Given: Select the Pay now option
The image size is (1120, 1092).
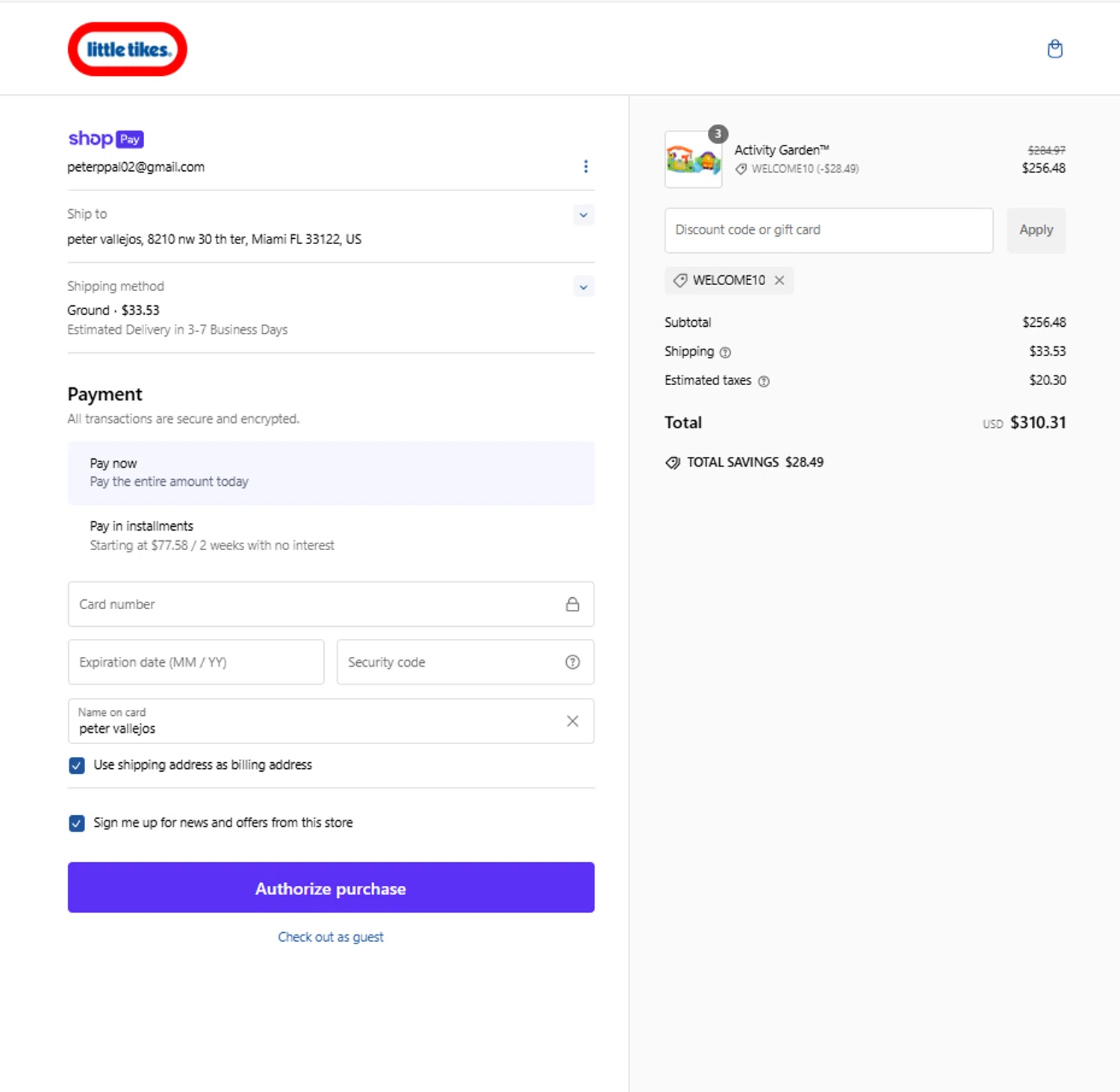Looking at the screenshot, I should 331,472.
